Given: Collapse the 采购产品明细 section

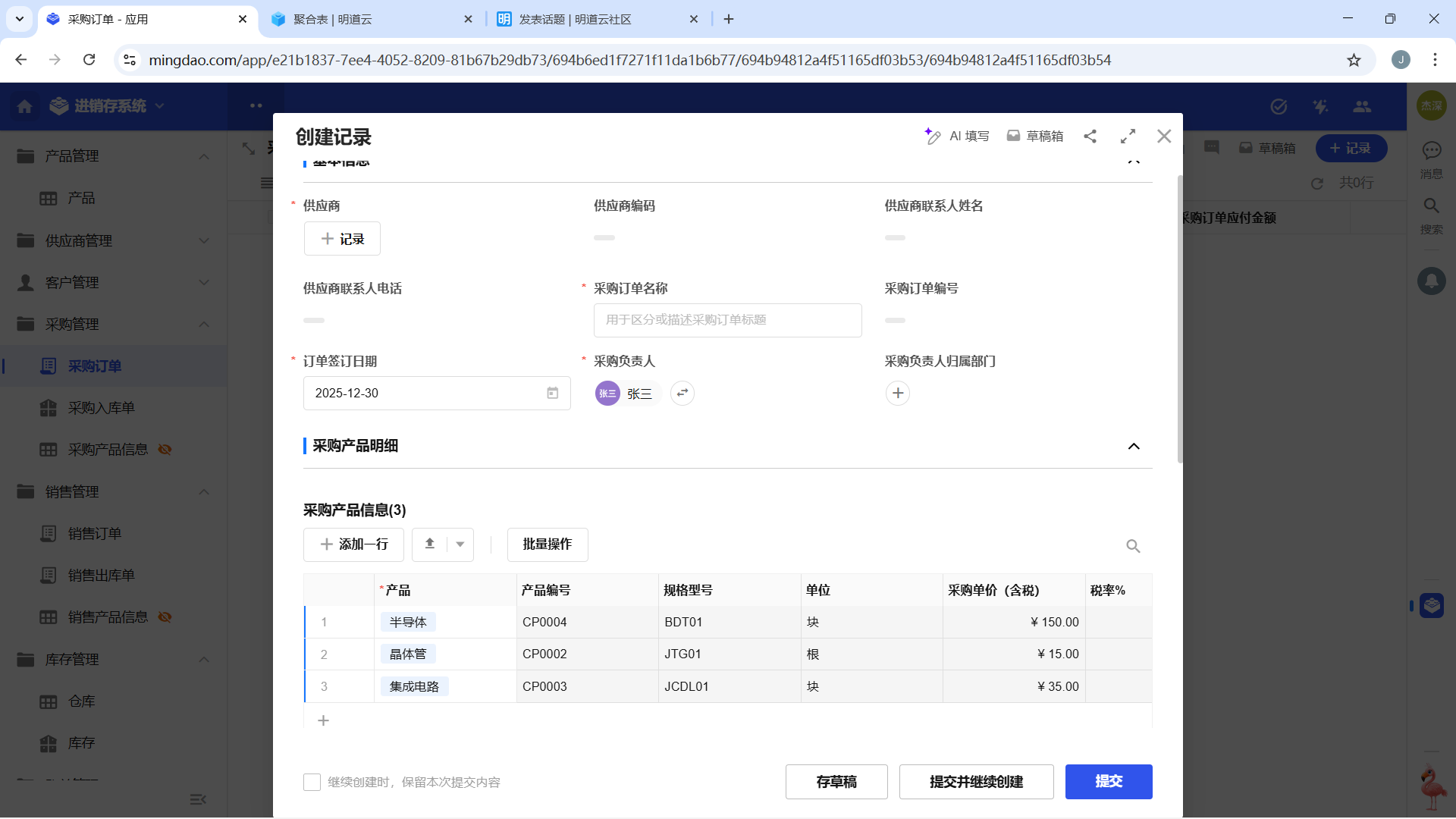Looking at the screenshot, I should (x=1134, y=446).
